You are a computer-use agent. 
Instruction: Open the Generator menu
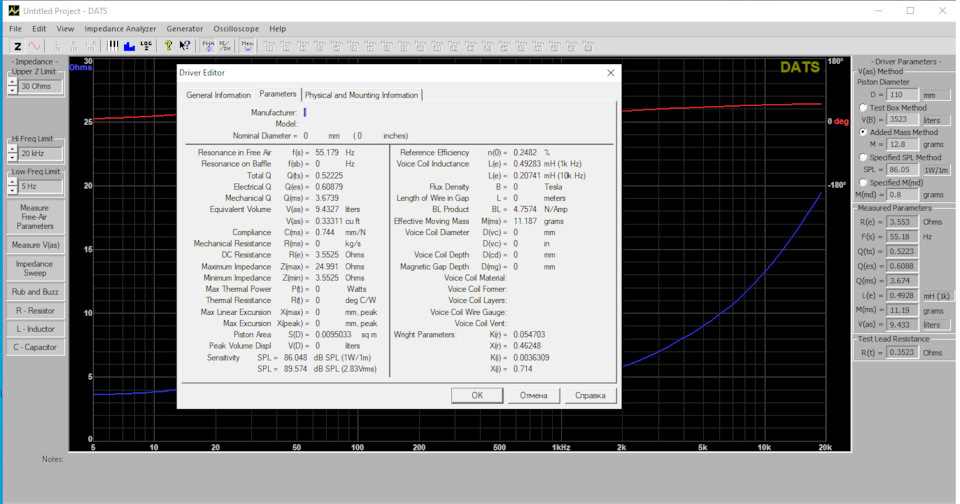(184, 29)
